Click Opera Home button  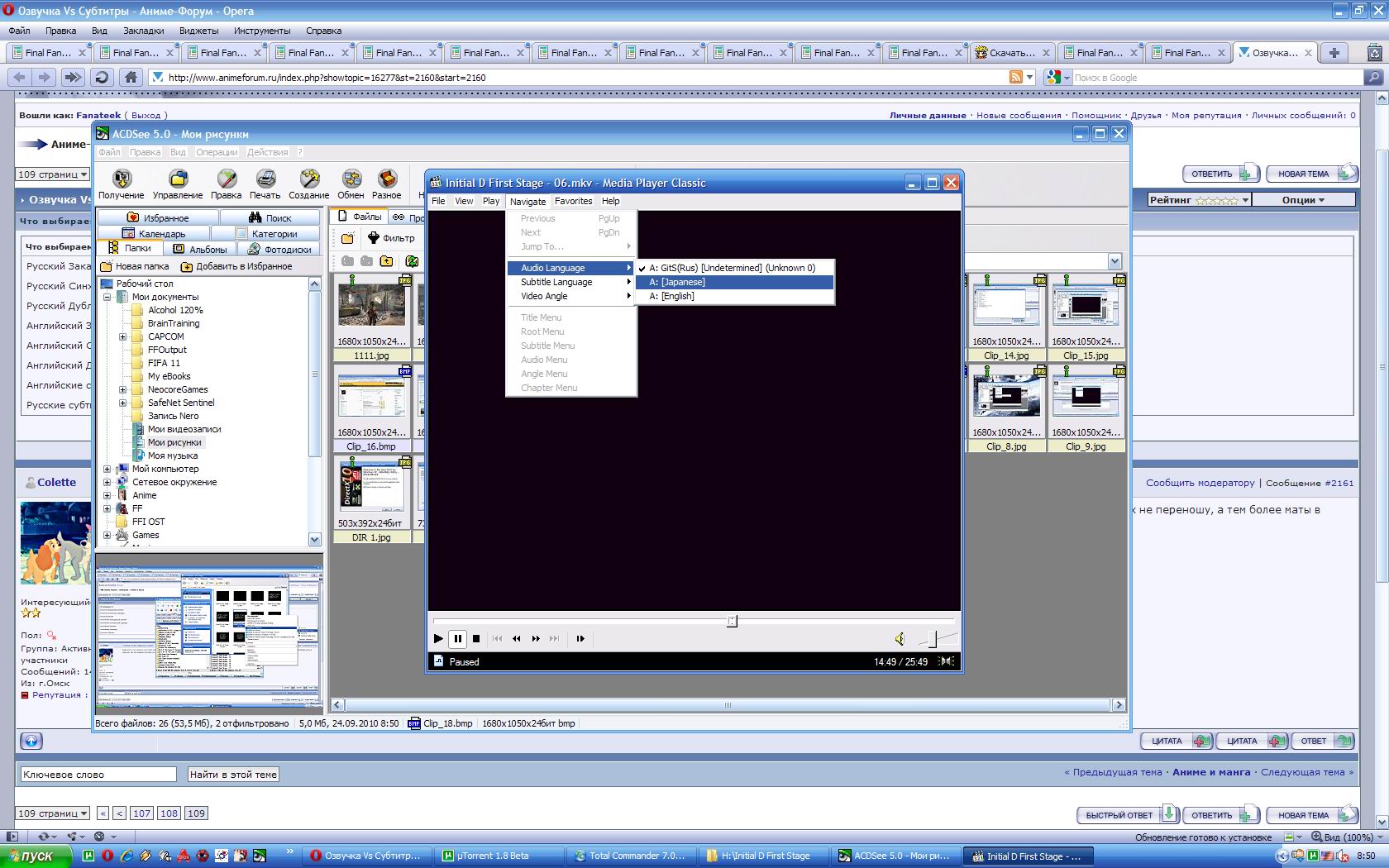point(130,77)
